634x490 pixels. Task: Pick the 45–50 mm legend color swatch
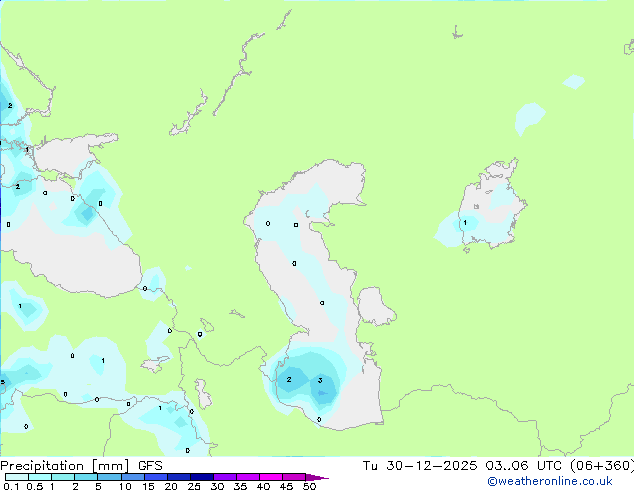tap(294, 477)
